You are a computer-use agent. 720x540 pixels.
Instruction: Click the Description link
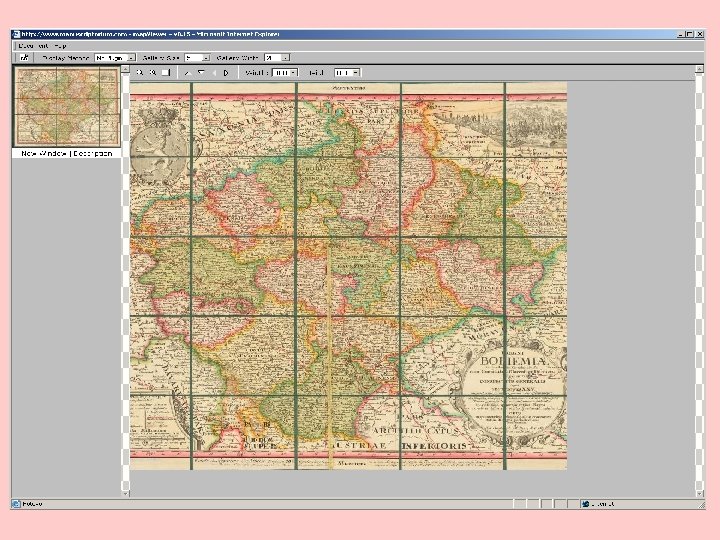[x=94, y=153]
